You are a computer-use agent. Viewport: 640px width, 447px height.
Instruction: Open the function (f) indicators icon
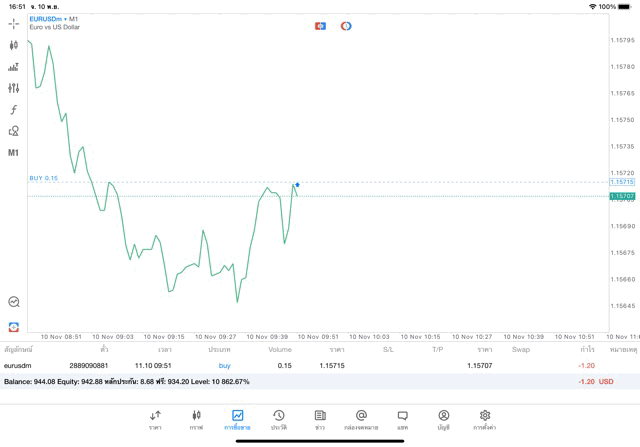(14, 110)
